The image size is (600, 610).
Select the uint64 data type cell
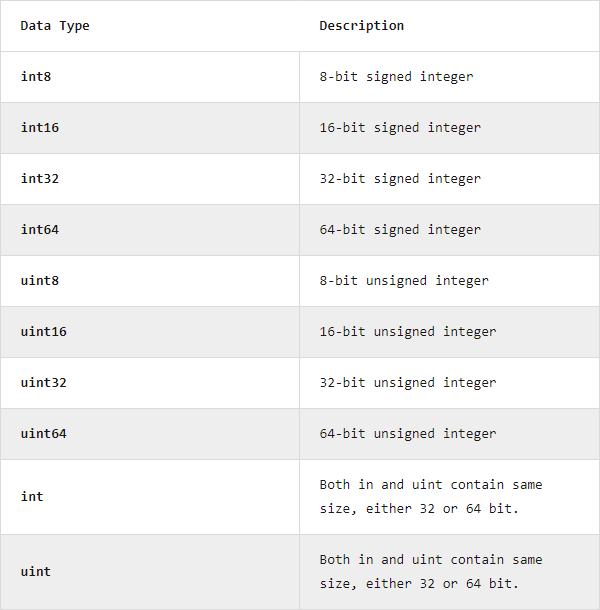pyautogui.click(x=44, y=434)
